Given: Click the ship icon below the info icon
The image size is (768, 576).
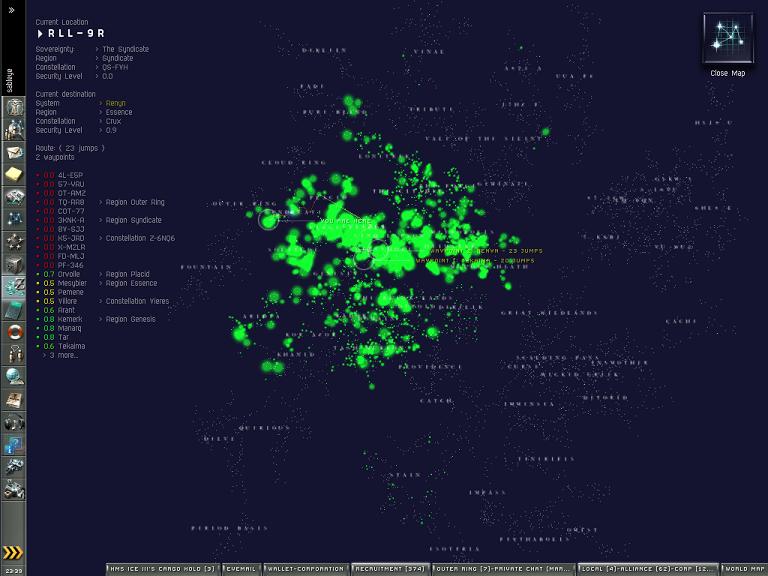Looking at the screenshot, I should pyautogui.click(x=14, y=467).
